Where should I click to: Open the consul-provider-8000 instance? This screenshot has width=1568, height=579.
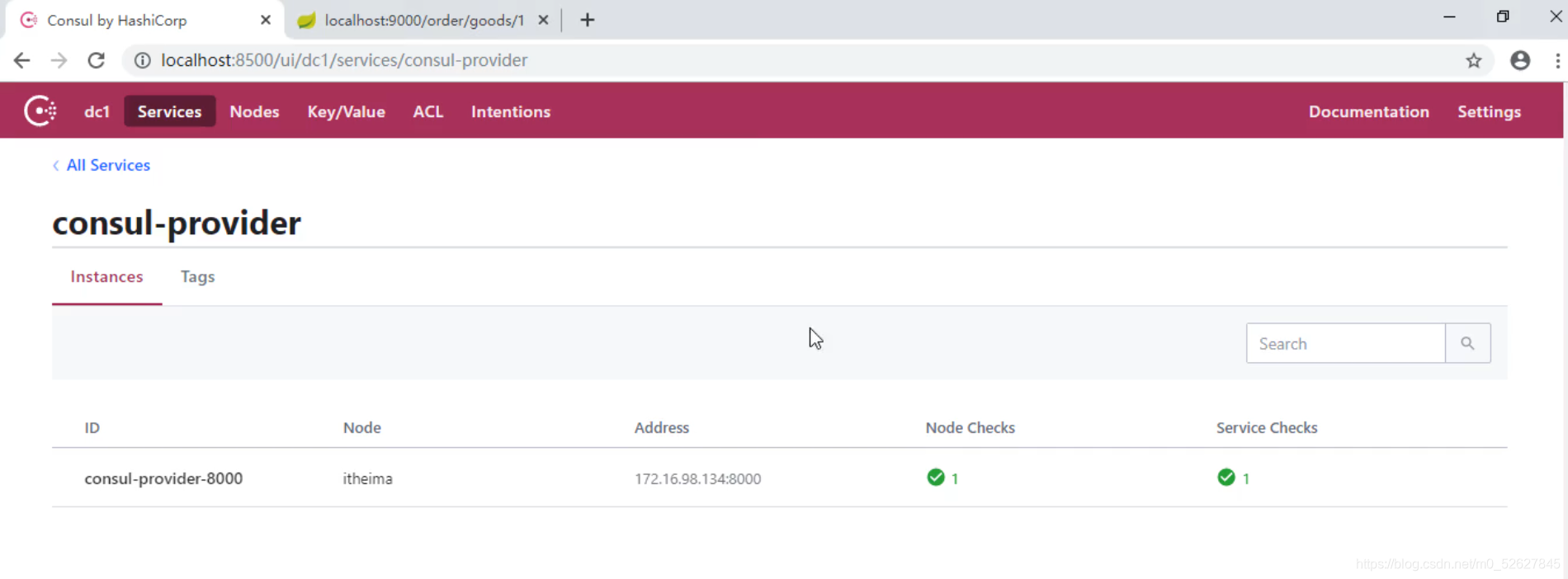coord(163,478)
